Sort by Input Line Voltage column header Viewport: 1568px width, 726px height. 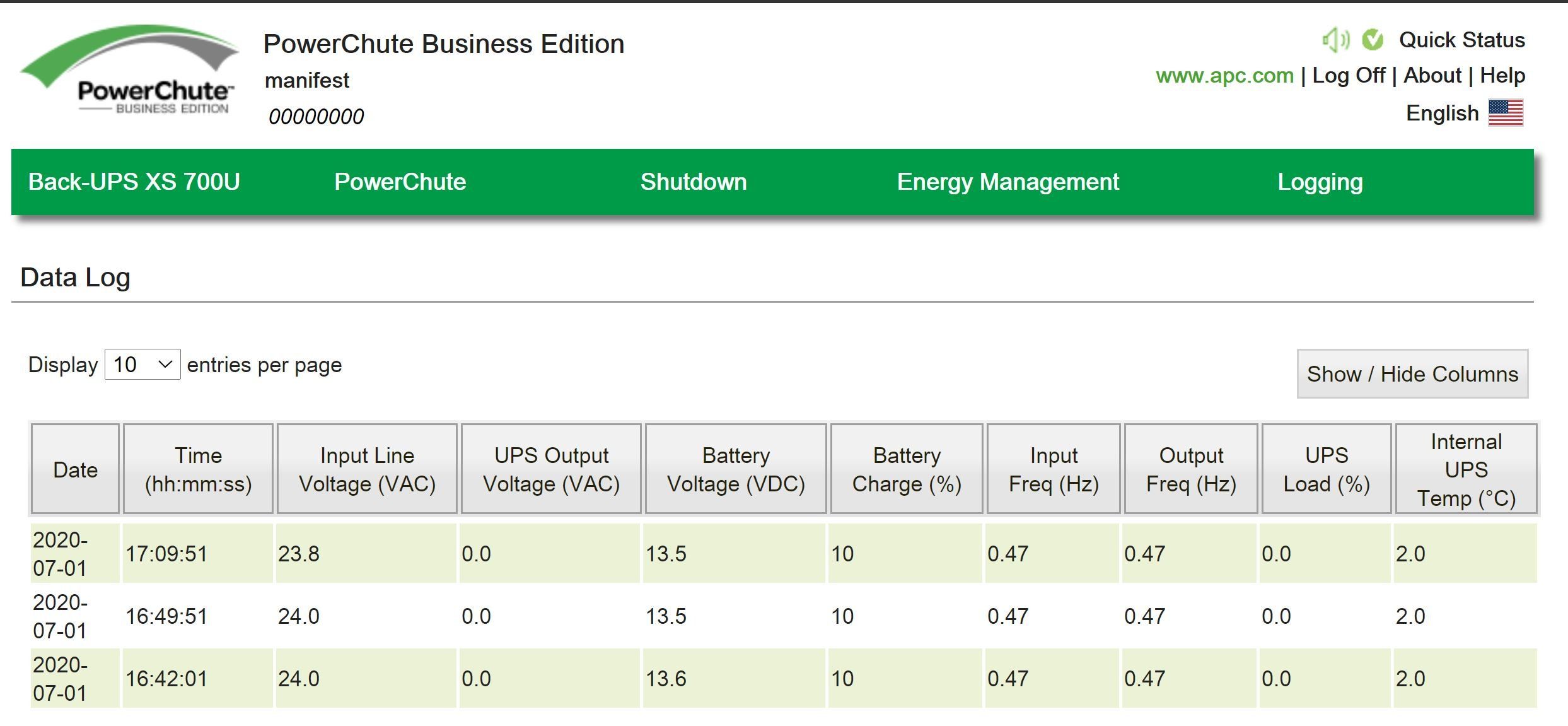367,469
